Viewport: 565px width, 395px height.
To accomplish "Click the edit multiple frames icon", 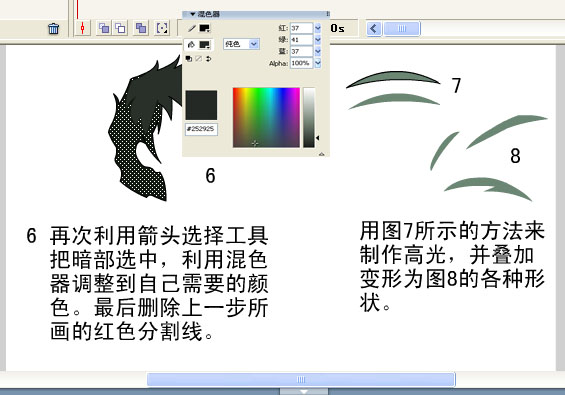I will pos(141,28).
